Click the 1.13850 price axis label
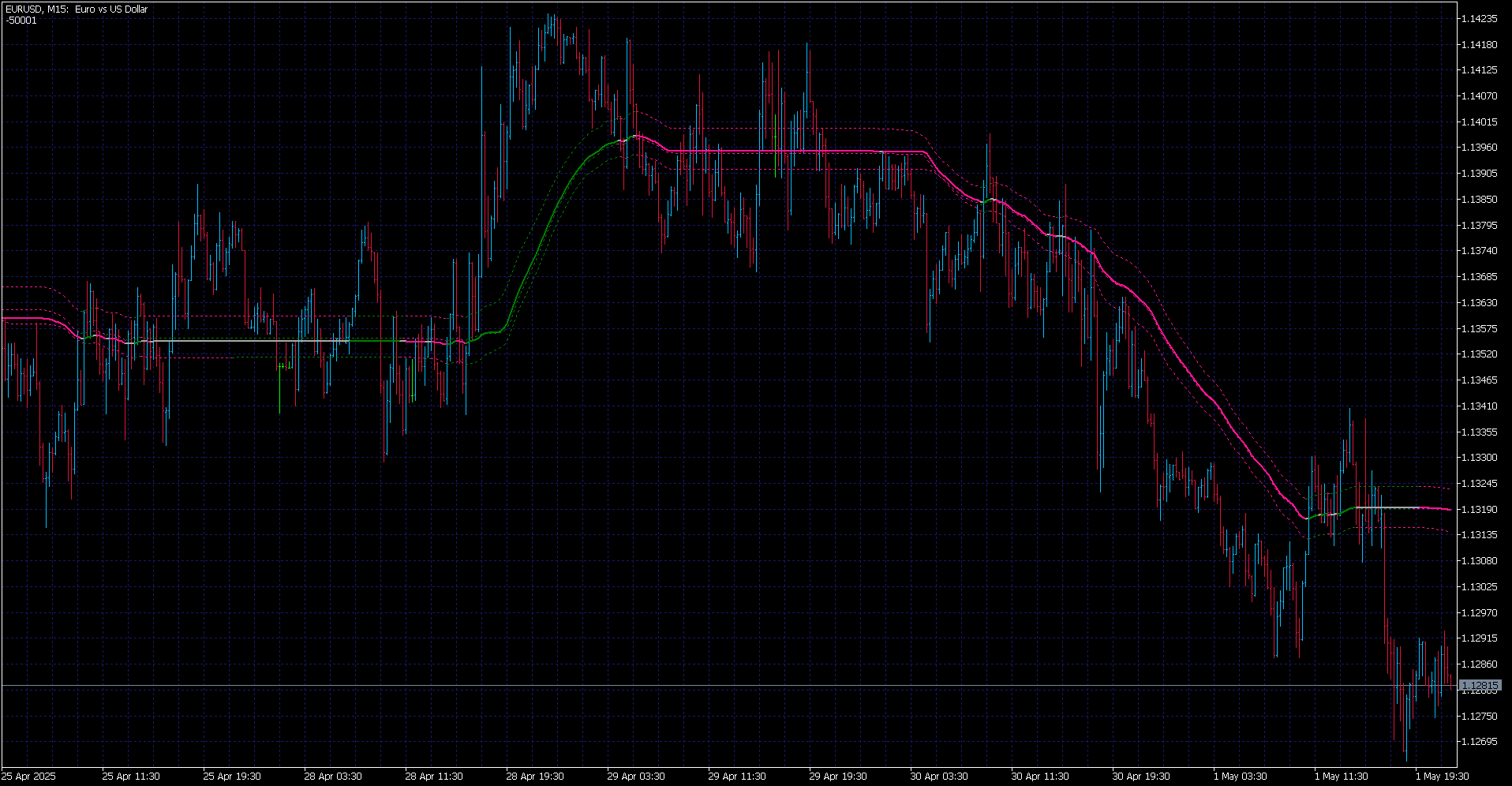1512x786 pixels. tap(1479, 200)
